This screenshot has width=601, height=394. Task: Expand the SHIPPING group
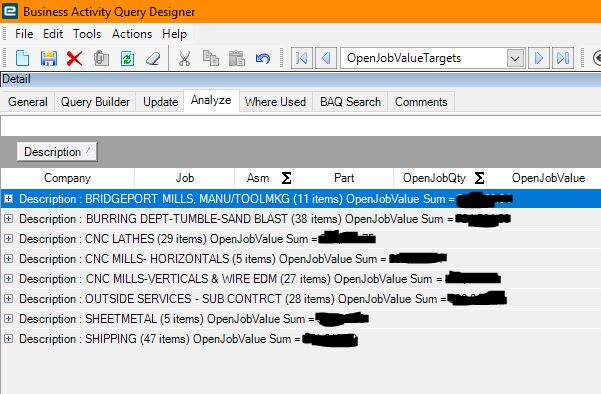8,338
